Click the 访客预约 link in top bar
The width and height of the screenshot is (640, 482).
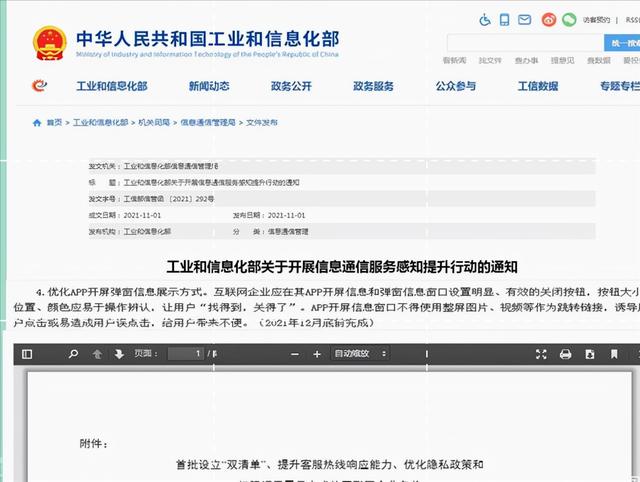click(596, 20)
